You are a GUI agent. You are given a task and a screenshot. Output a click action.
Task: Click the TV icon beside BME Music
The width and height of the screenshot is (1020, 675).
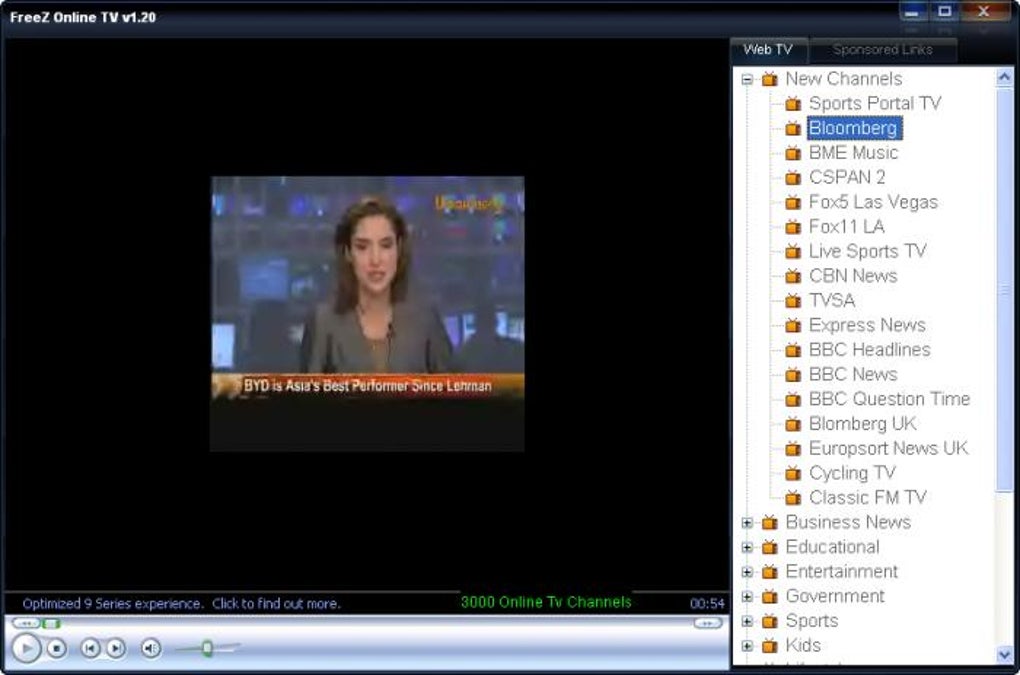tap(793, 153)
